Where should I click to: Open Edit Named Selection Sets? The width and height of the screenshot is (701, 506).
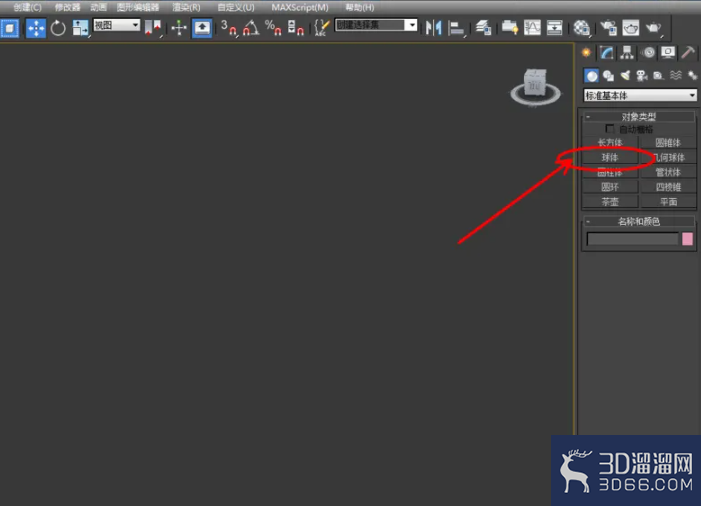[x=321, y=28]
